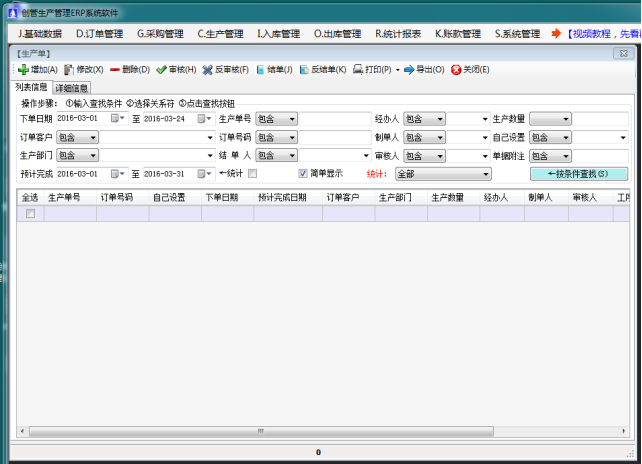
Task: Click the 按条件查找 search button
Action: [x=578, y=174]
